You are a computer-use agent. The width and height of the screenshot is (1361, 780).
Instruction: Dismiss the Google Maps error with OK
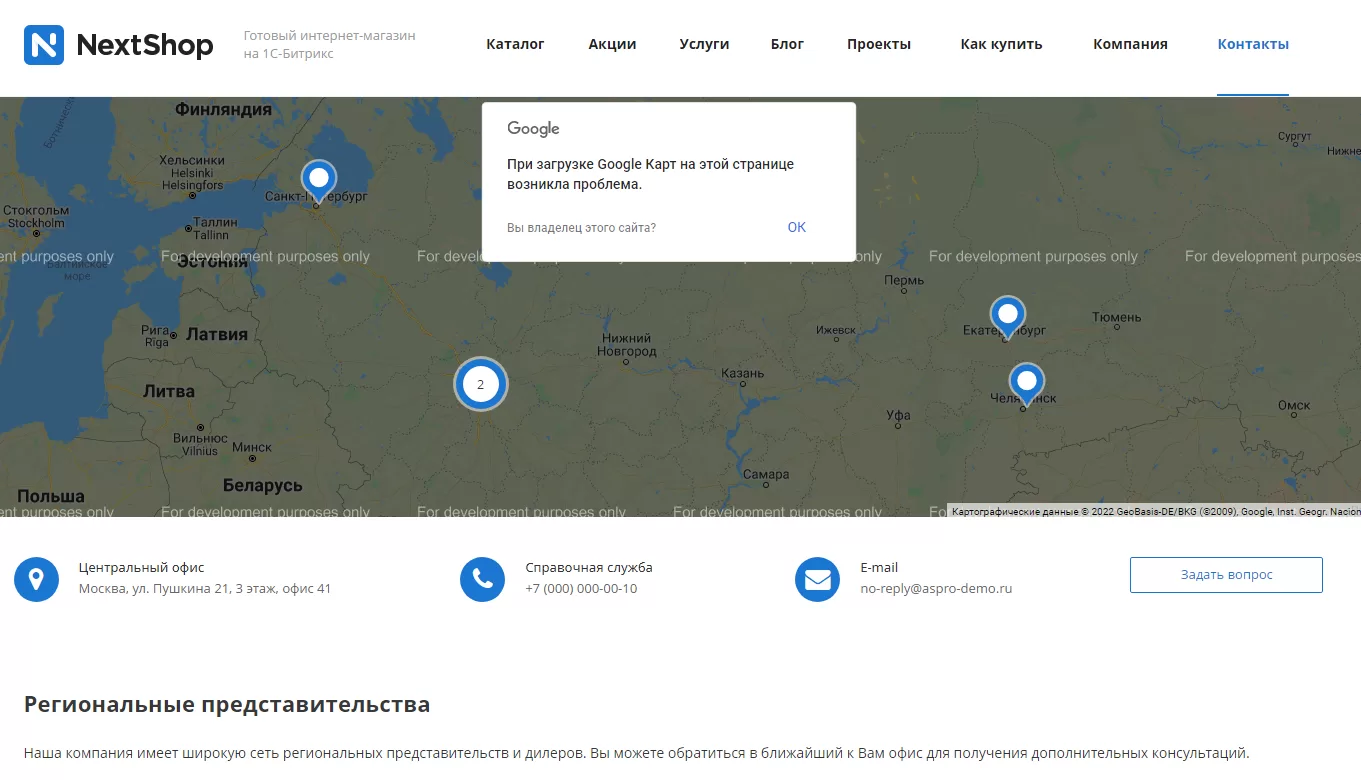tap(796, 227)
